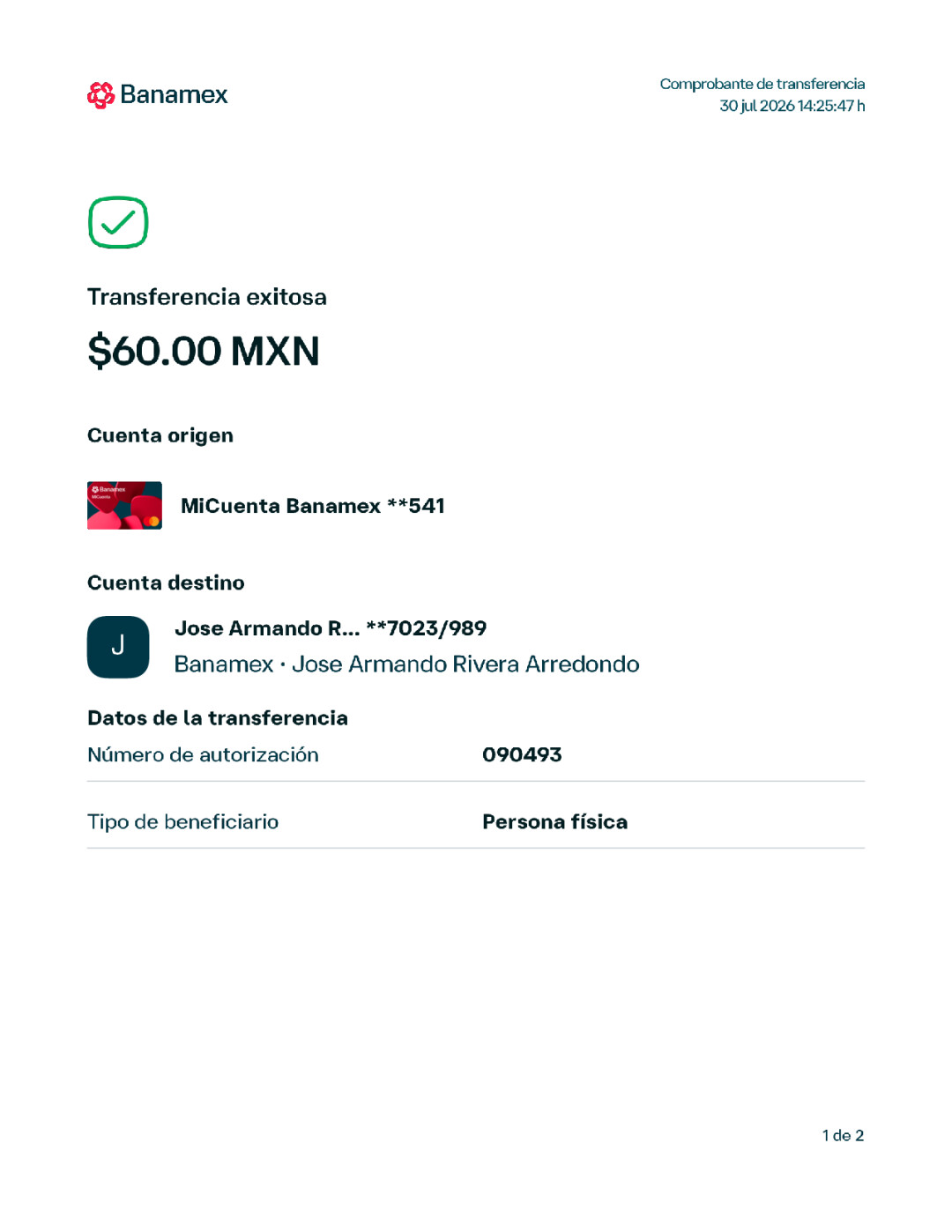This screenshot has width=952, height=1232.
Task: Click the green success checkmark icon
Action: pos(118,222)
